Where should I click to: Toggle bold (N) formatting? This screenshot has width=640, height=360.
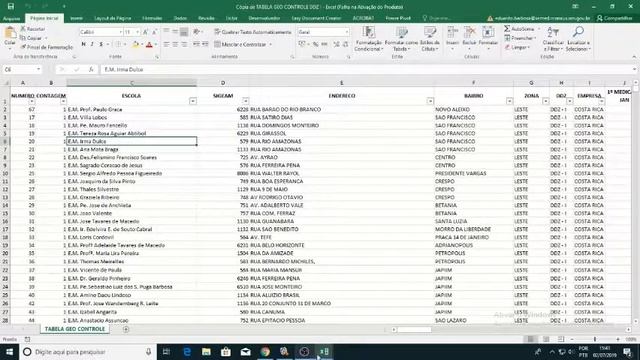84,44
